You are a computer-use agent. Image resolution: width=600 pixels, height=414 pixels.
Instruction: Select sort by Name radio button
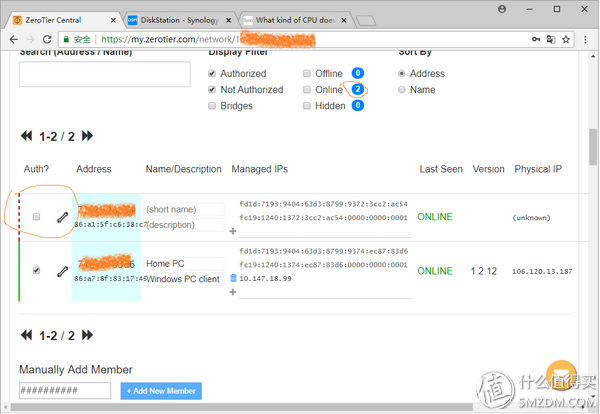click(x=401, y=90)
